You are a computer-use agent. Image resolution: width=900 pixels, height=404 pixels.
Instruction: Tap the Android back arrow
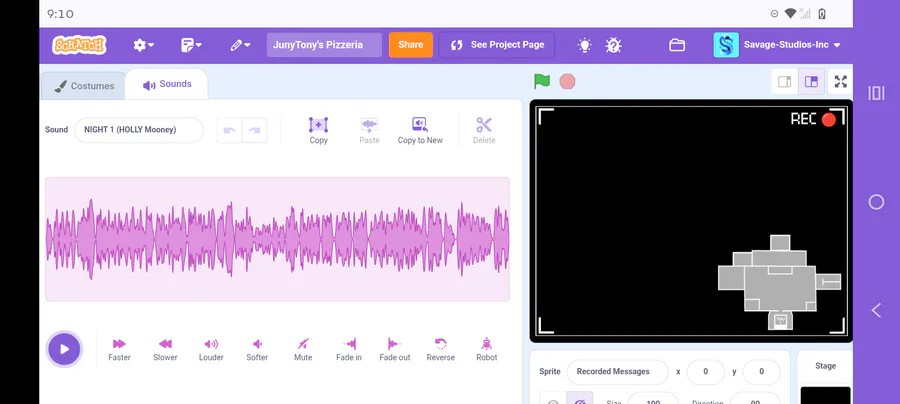(x=876, y=310)
